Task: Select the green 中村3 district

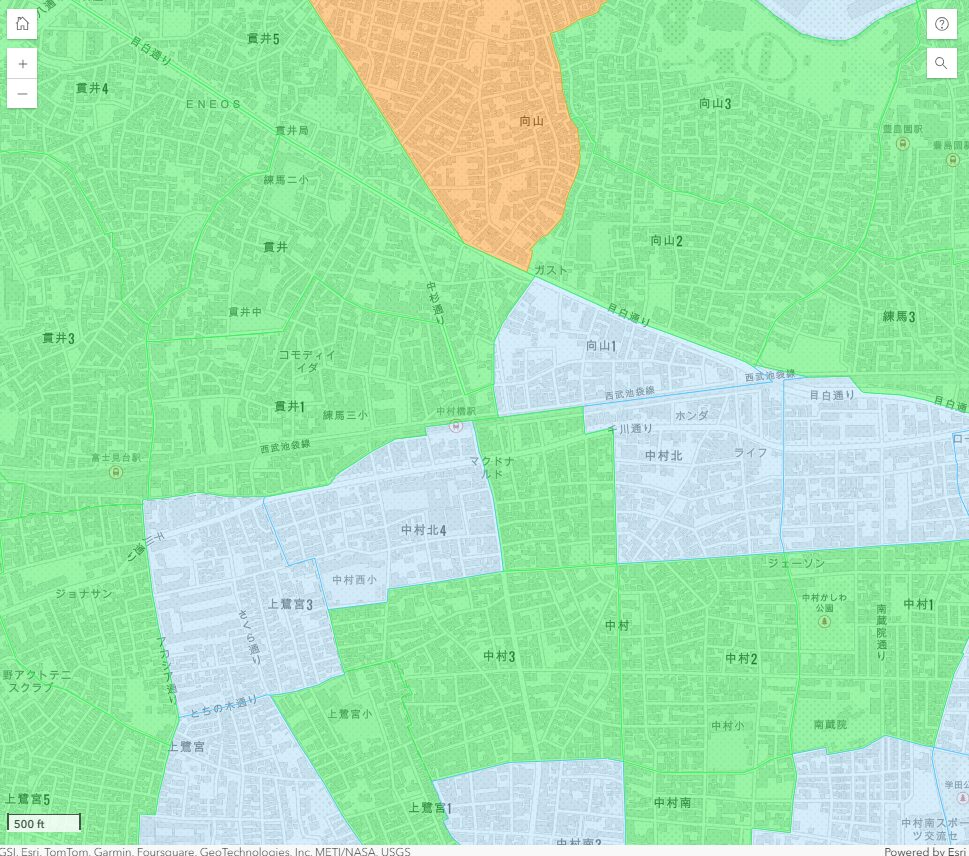Action: 498,656
